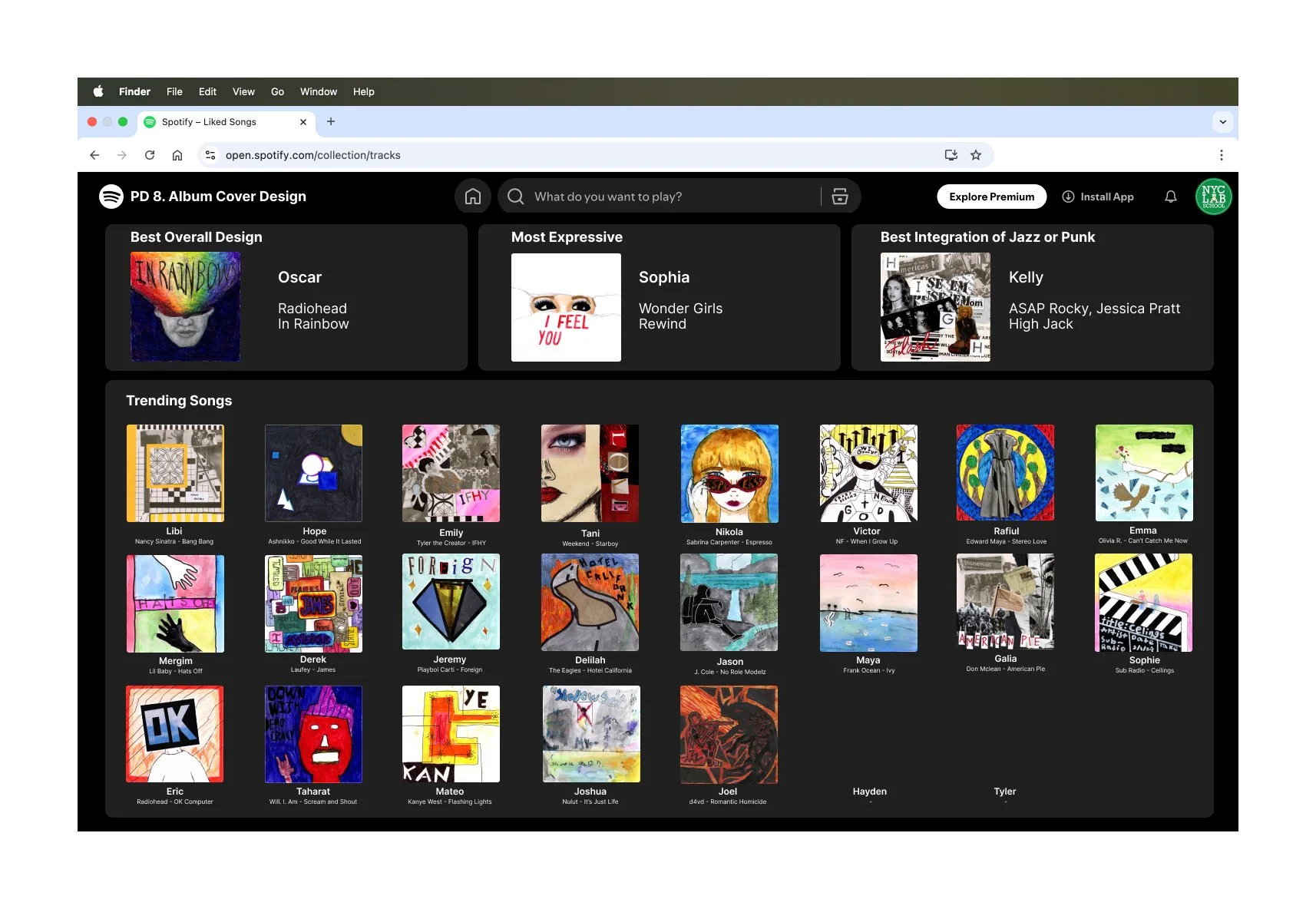
Task: Open the Browse icon in search bar
Action: pyautogui.click(x=840, y=197)
